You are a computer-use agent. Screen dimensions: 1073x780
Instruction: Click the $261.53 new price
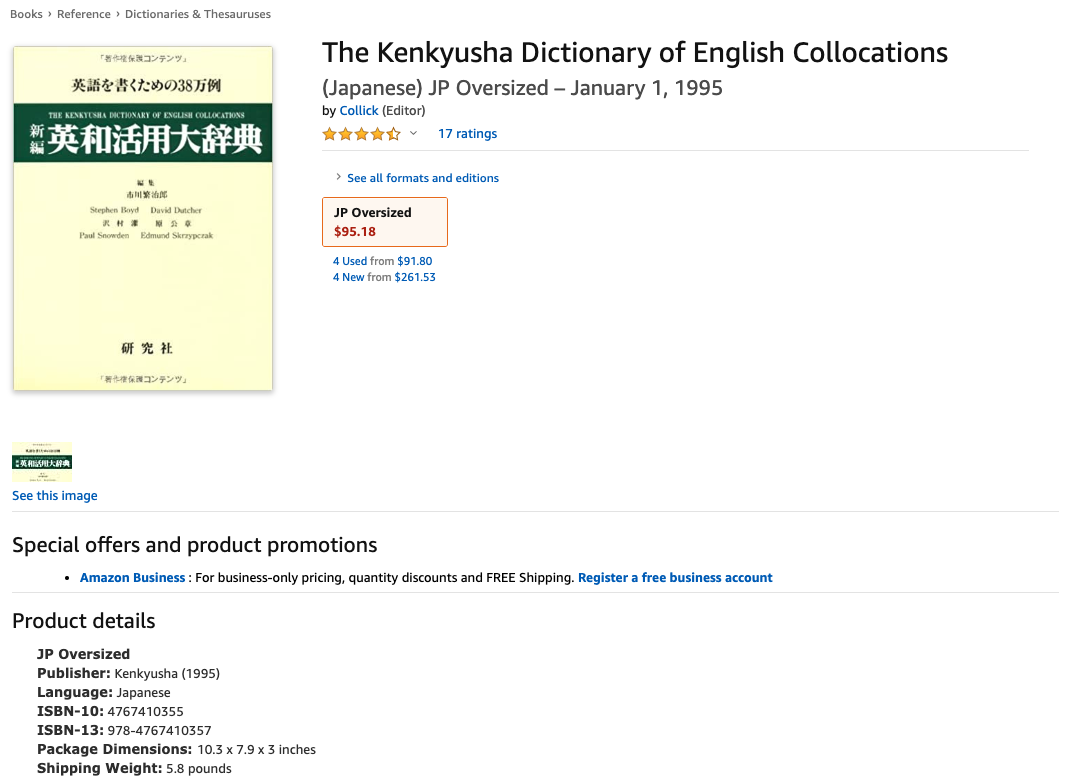pos(415,277)
